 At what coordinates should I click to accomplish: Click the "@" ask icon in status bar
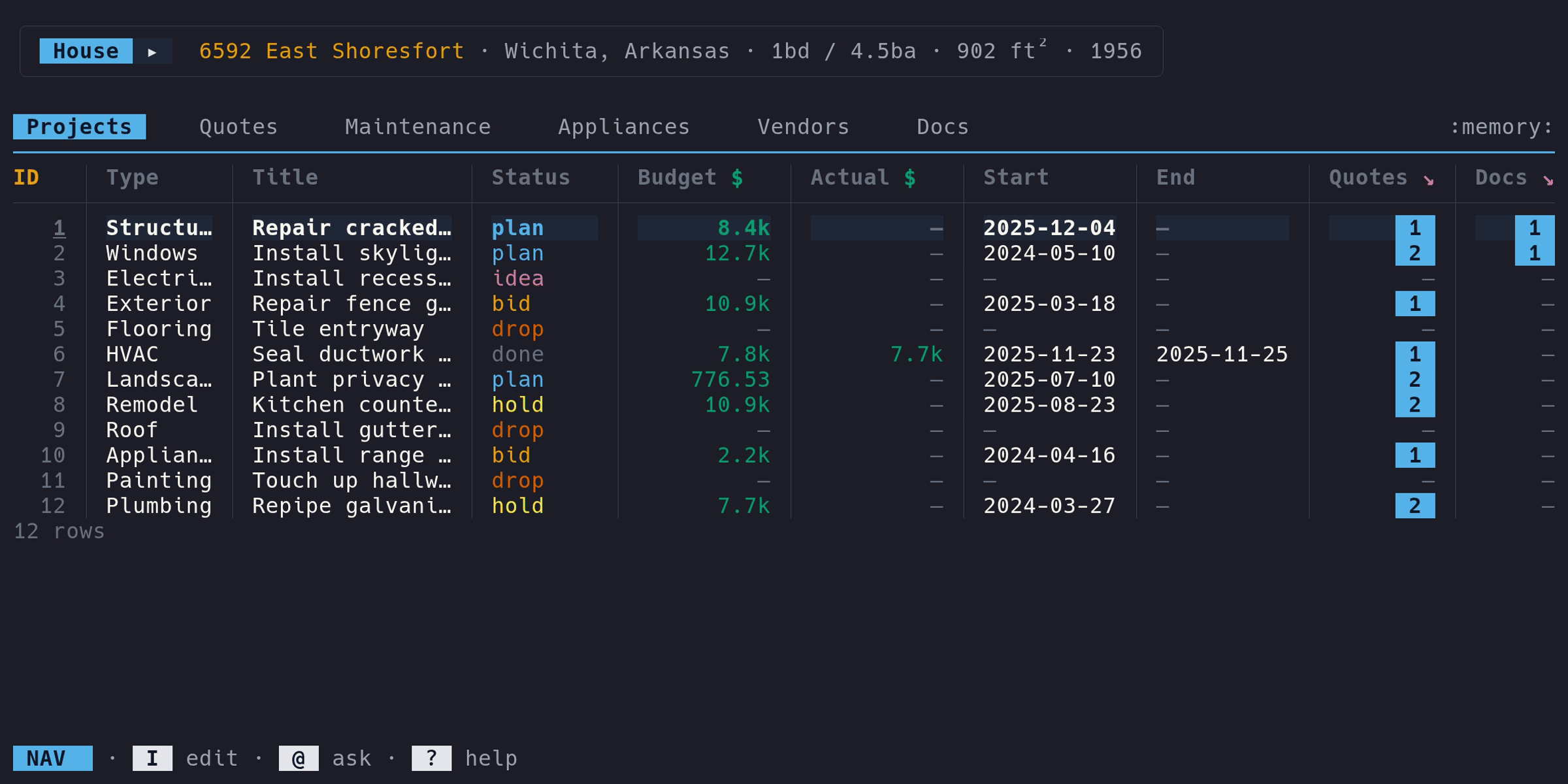299,758
